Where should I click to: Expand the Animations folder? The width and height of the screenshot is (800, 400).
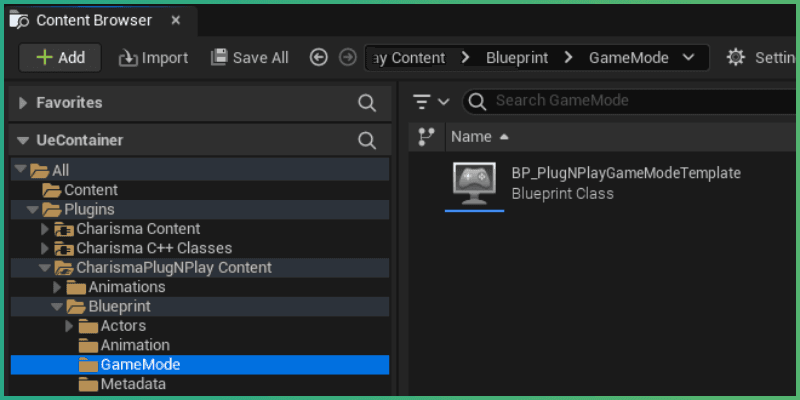coord(57,287)
